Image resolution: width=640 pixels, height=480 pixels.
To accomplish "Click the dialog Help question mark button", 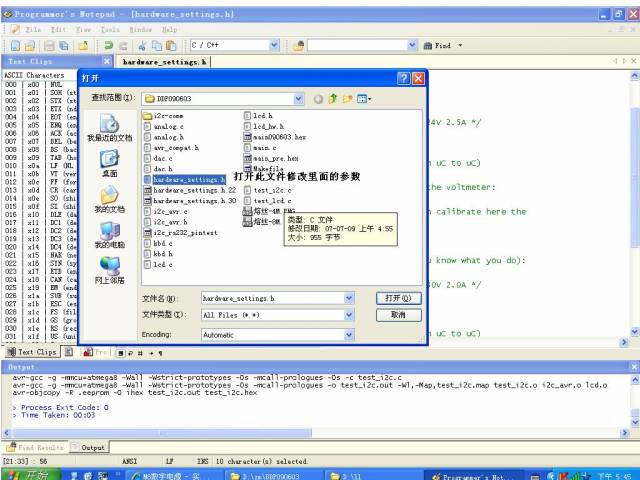I will 403,78.
